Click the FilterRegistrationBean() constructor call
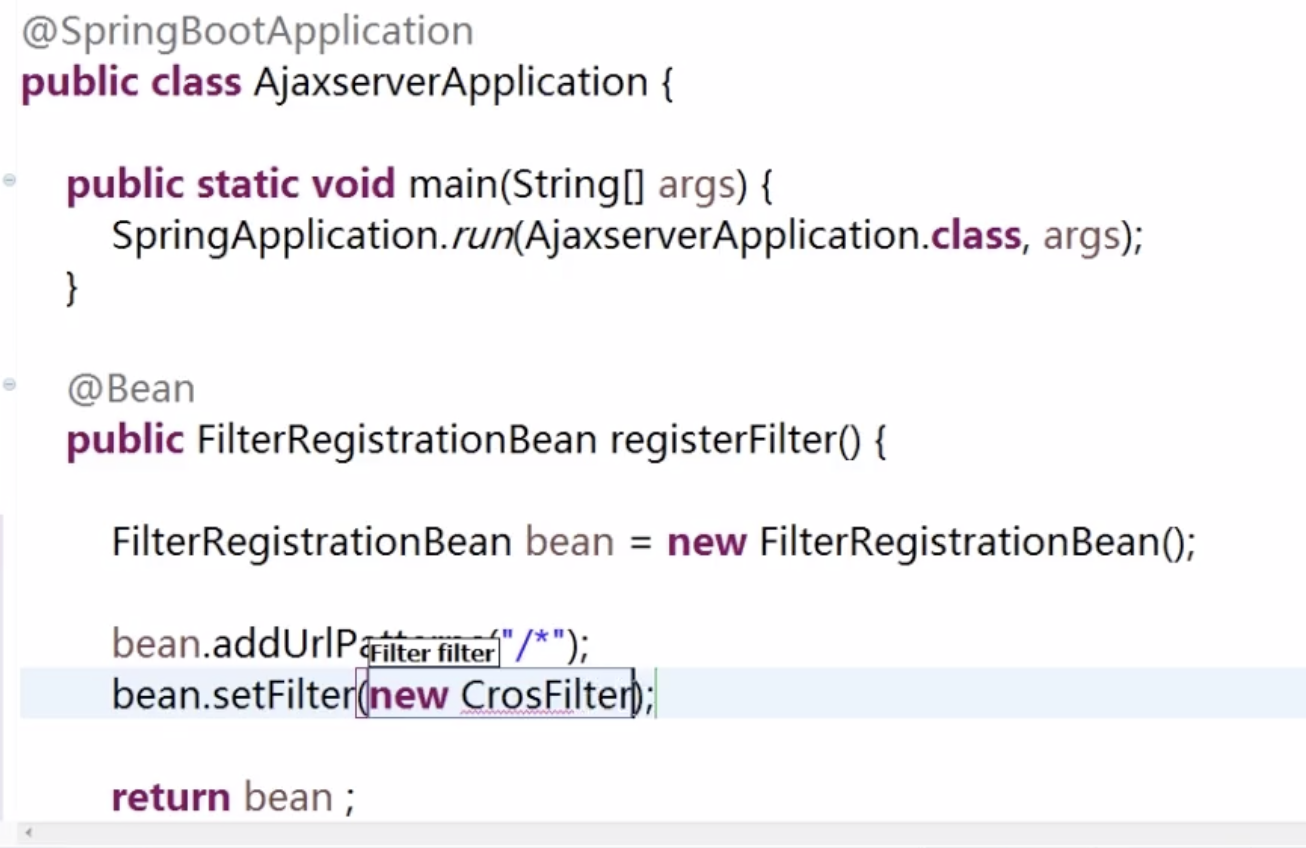The height and width of the screenshot is (848, 1306). click(x=976, y=542)
